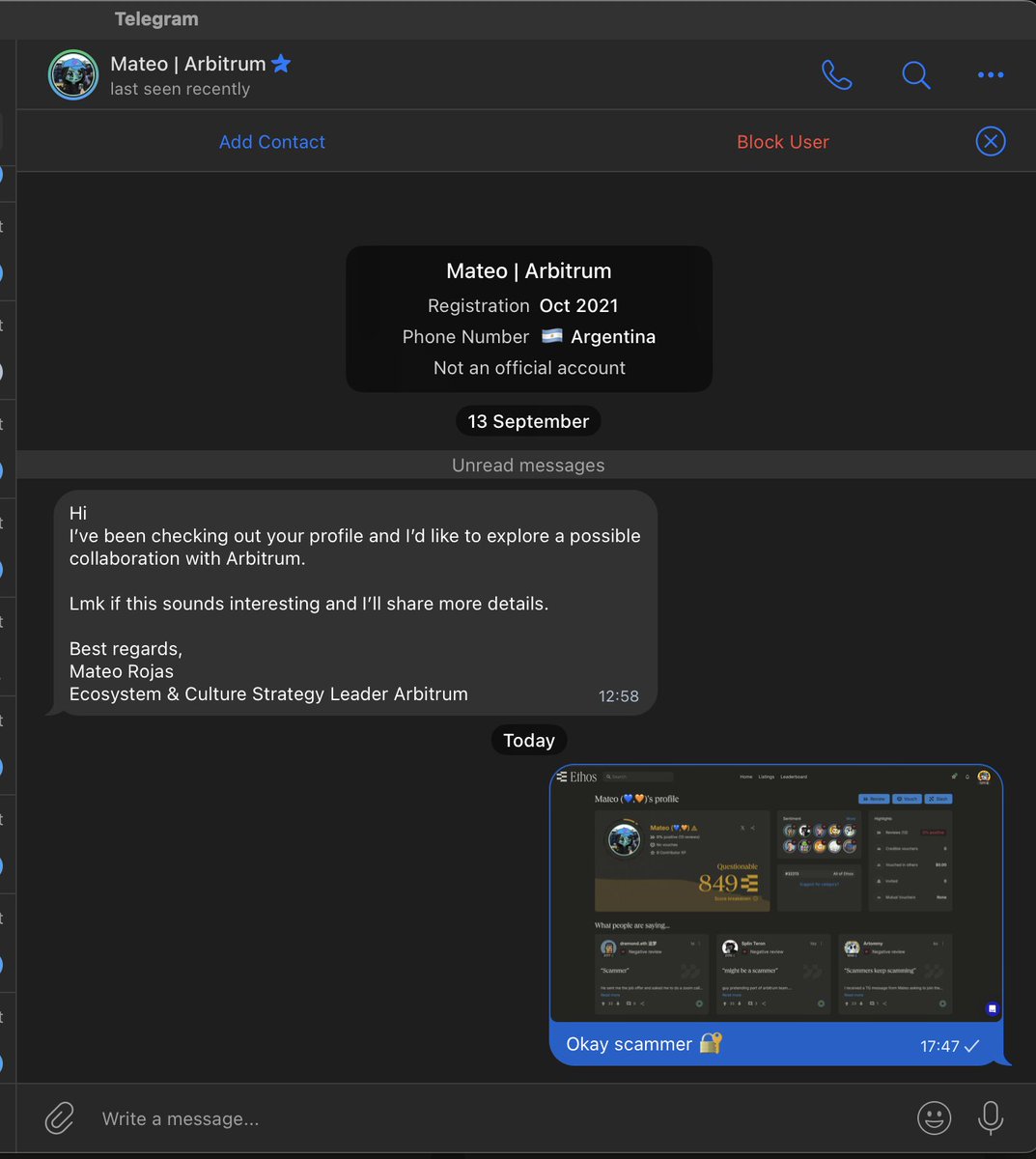
Task: Click the 'last seen recently' status text
Action: click(181, 89)
